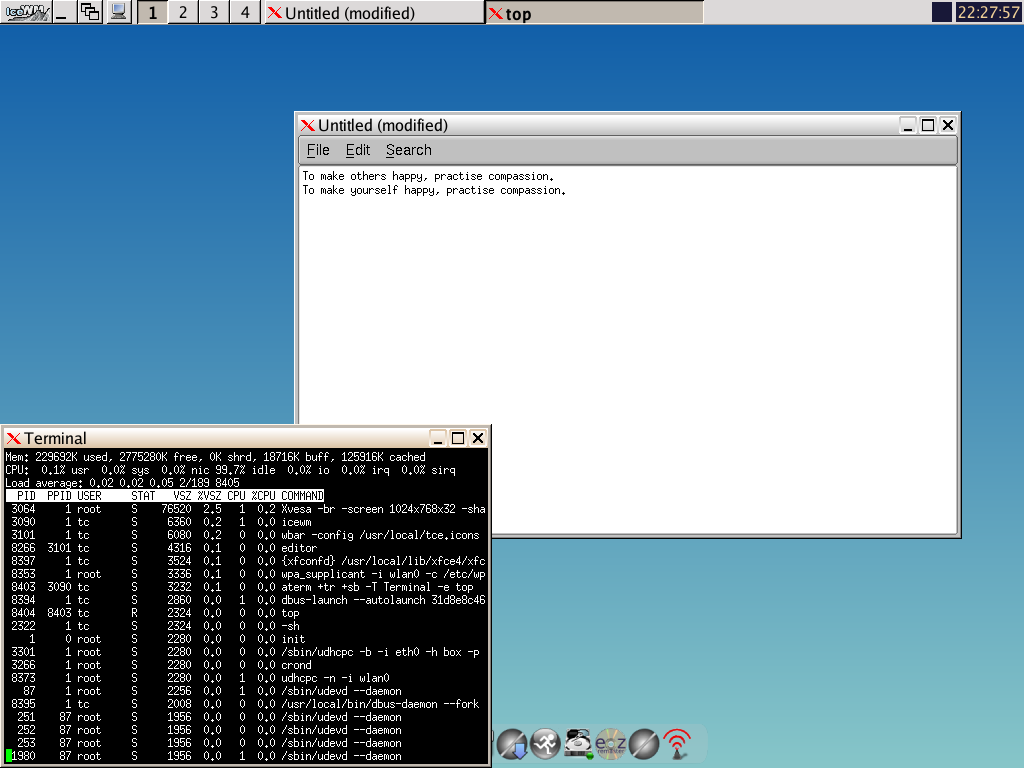Image resolution: width=1024 pixels, height=768 pixels.
Task: Click the show desktop button in taskbar
Action: point(63,12)
